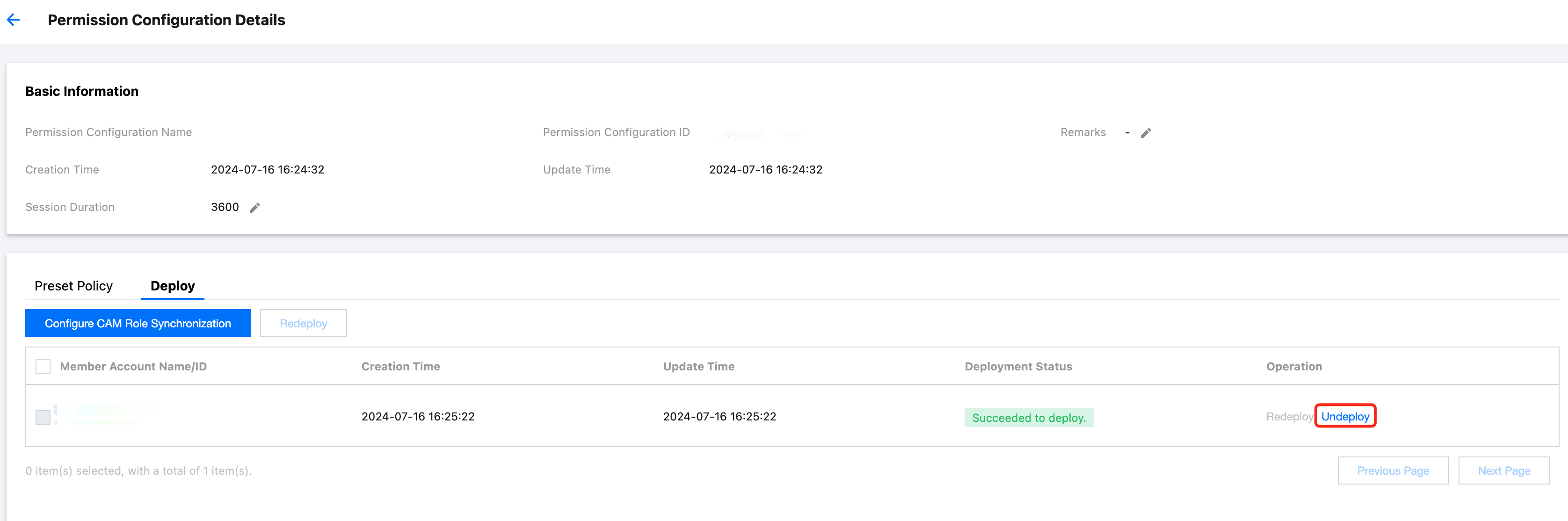1568x521 pixels.
Task: Go to Previous Page
Action: [x=1393, y=470]
